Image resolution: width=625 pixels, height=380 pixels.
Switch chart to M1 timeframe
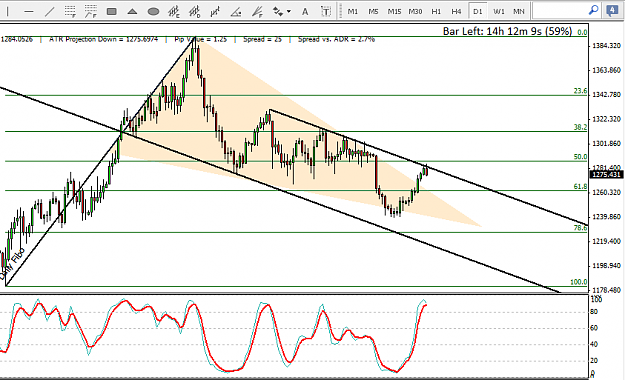point(352,12)
